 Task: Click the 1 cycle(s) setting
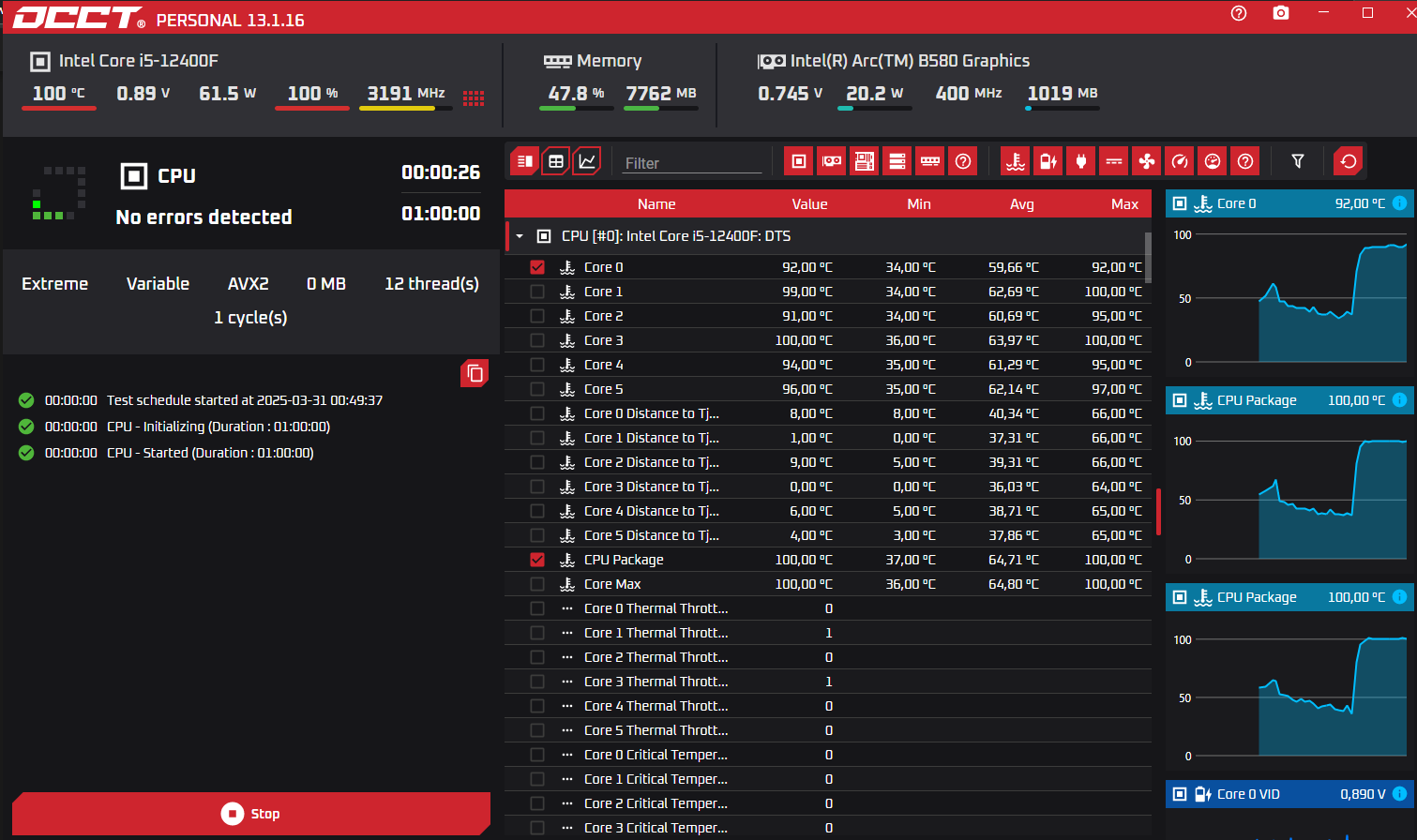250,318
